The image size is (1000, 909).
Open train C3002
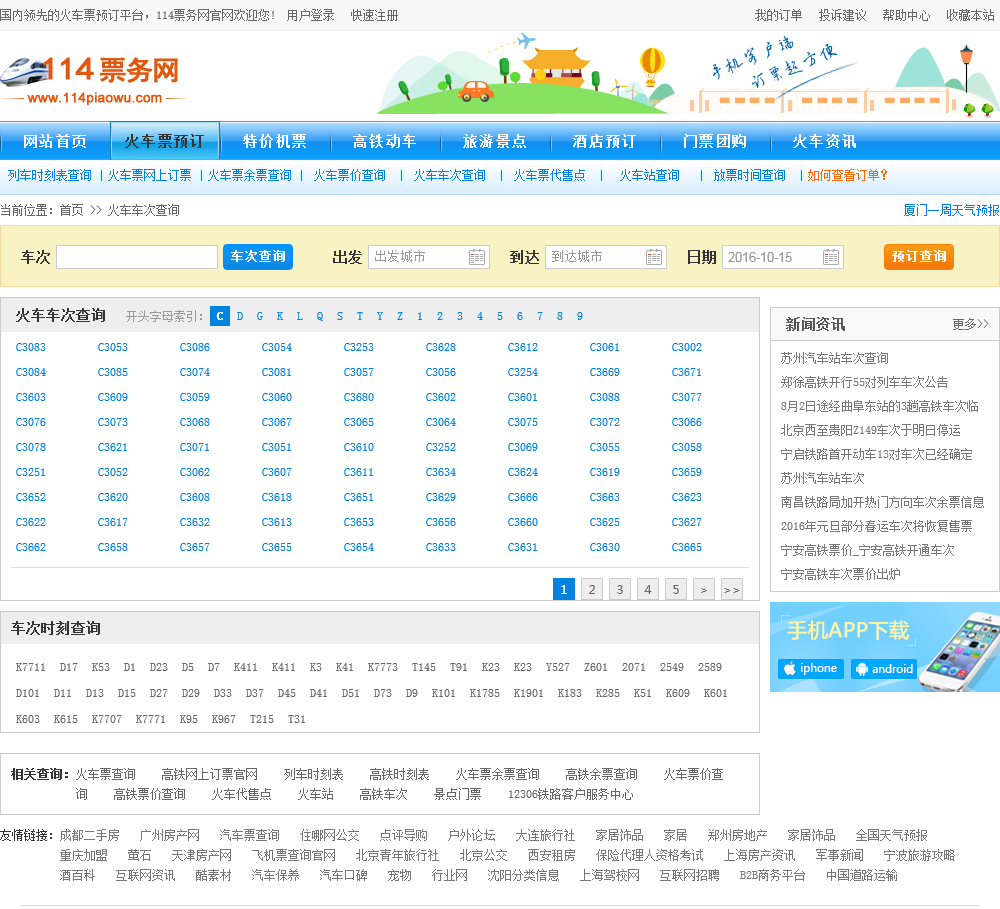tap(686, 347)
